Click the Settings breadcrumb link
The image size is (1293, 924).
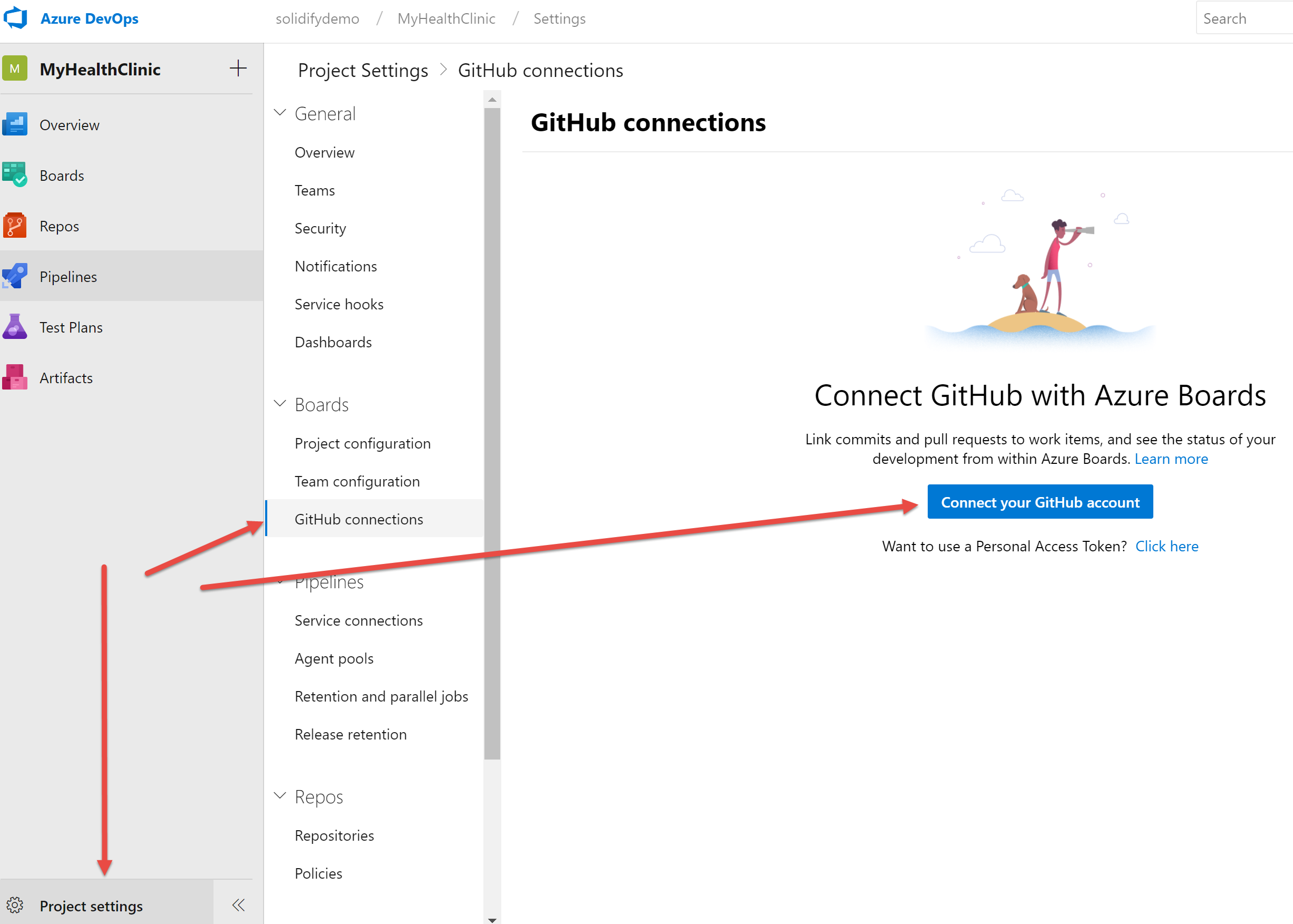tap(559, 19)
